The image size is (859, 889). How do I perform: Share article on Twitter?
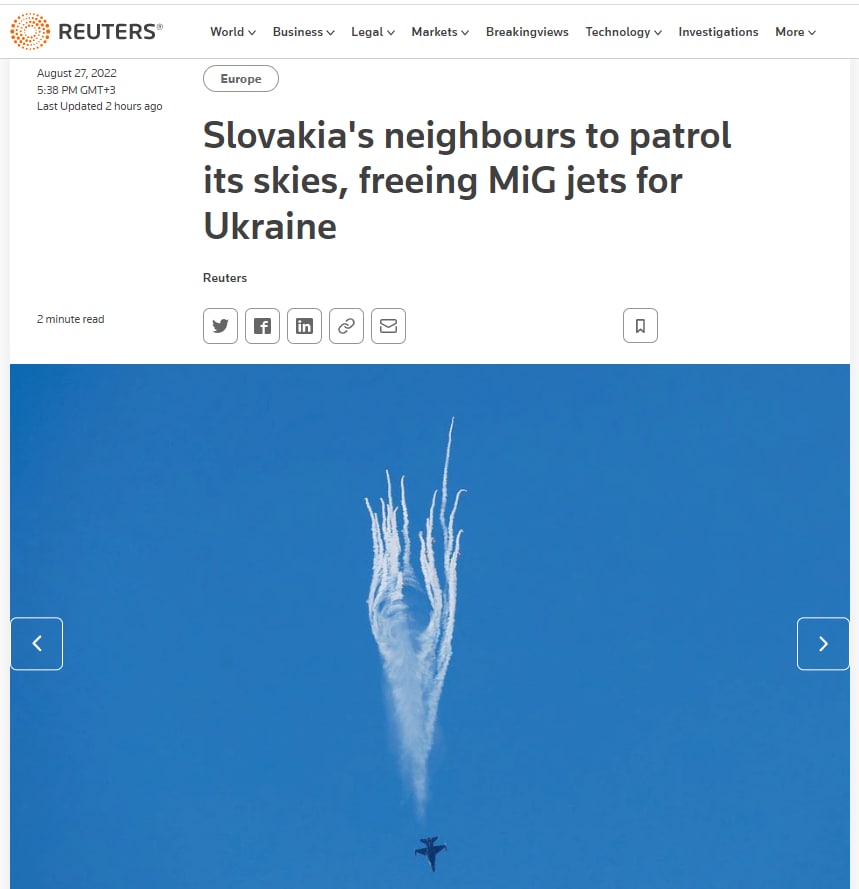(220, 326)
